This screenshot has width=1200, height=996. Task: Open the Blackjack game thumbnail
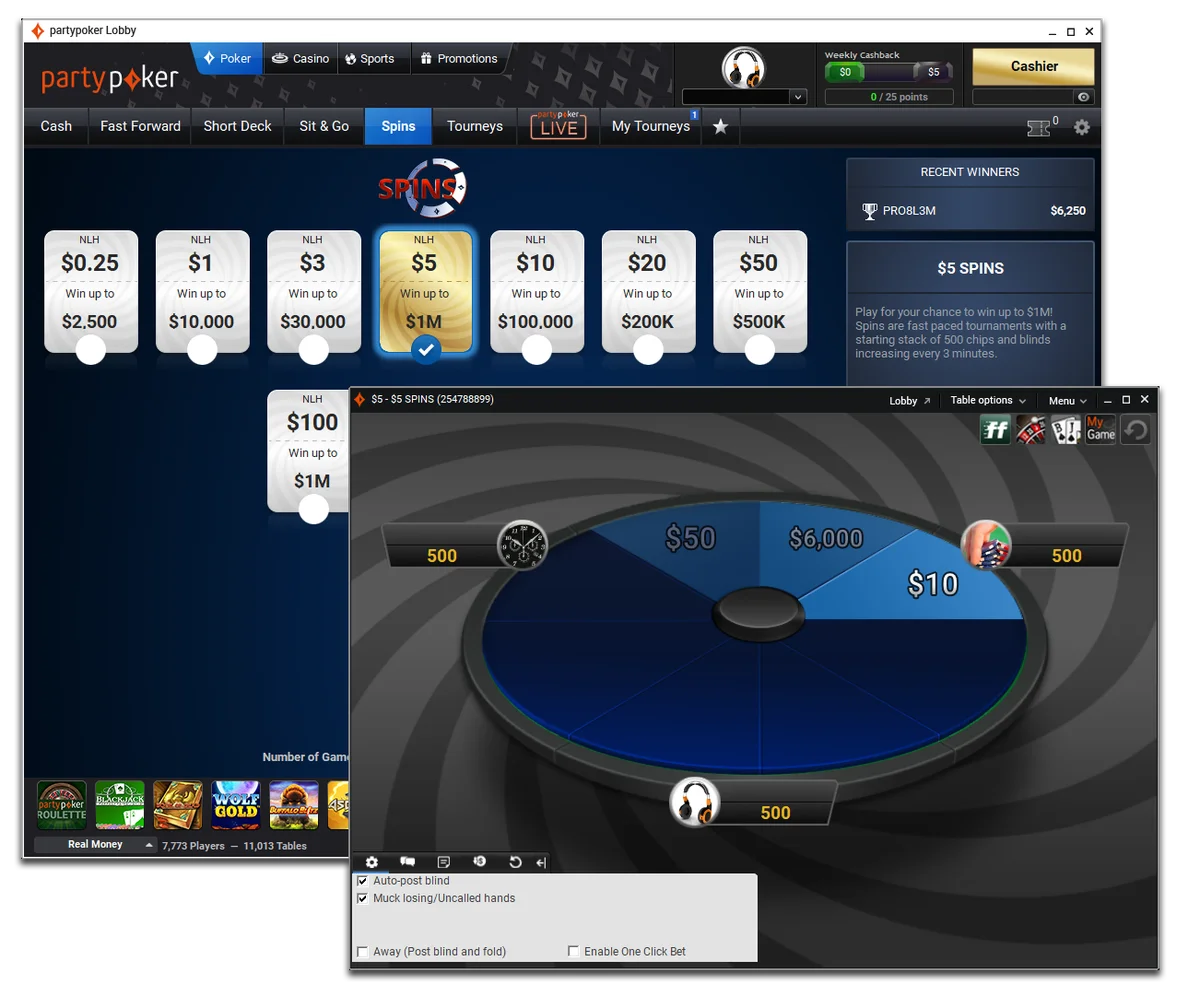pyautogui.click(x=120, y=806)
